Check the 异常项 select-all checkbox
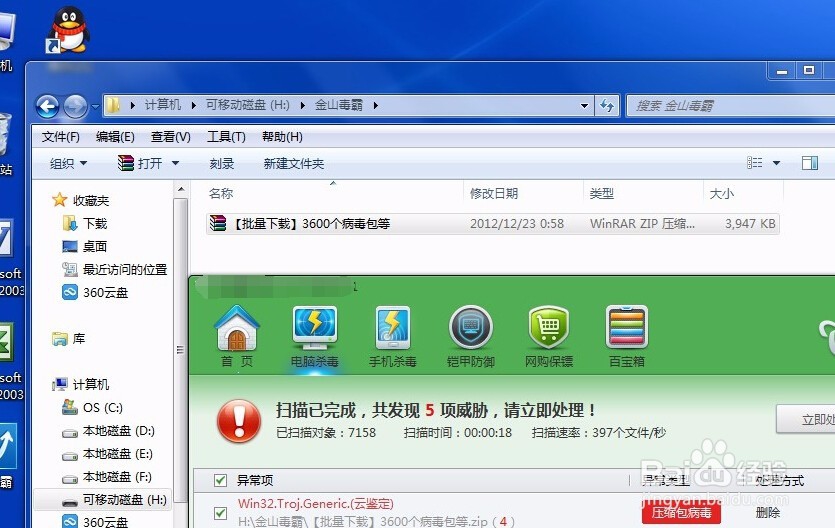 [x=220, y=481]
